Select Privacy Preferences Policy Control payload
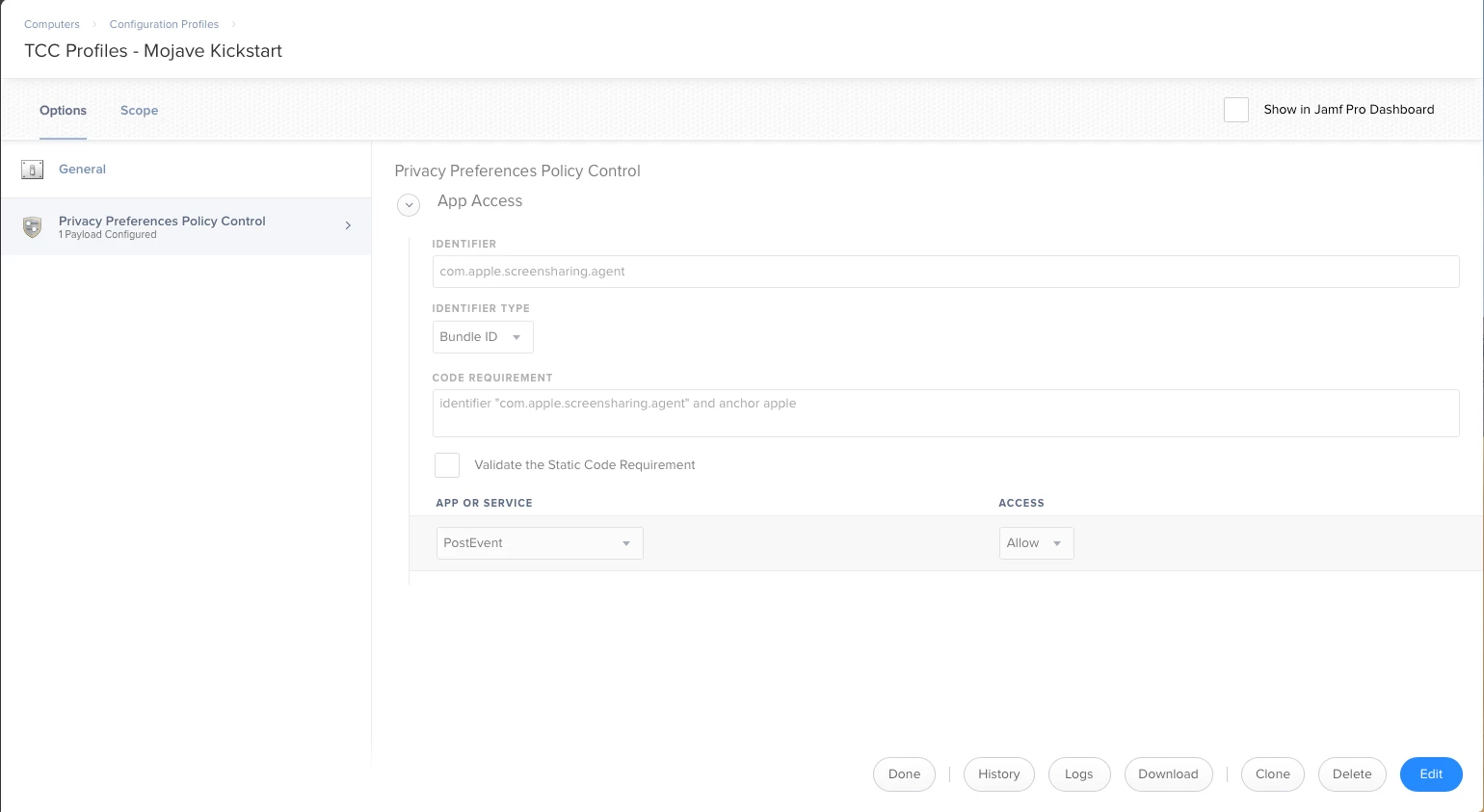 186,226
